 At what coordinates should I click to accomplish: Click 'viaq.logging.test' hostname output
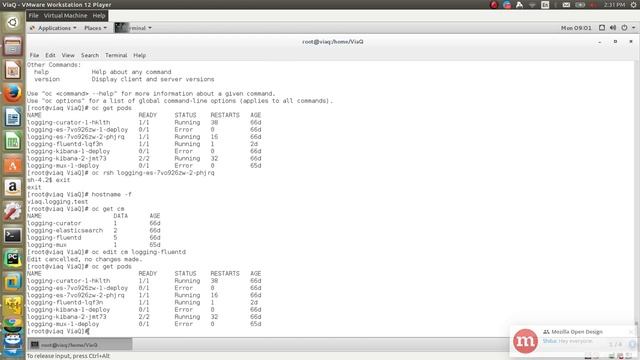[58, 202]
